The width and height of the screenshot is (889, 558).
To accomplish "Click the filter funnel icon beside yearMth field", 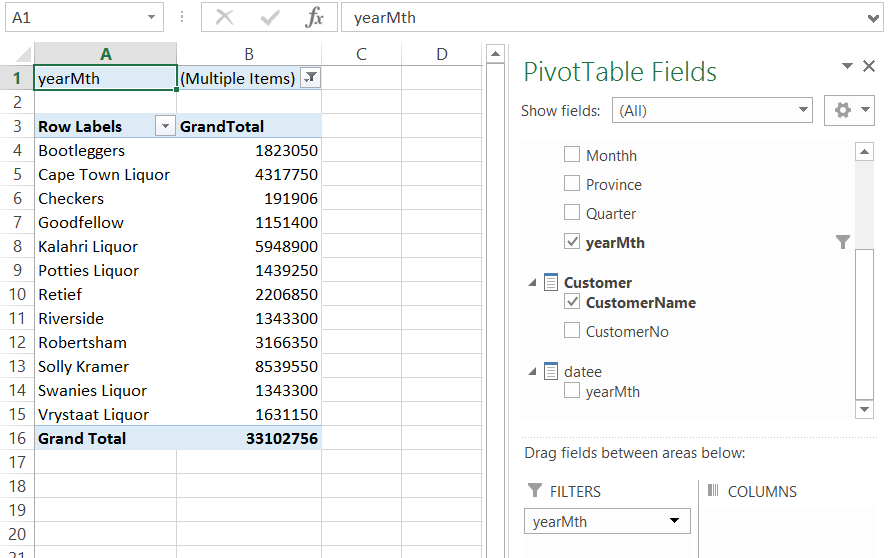I will coord(842,242).
